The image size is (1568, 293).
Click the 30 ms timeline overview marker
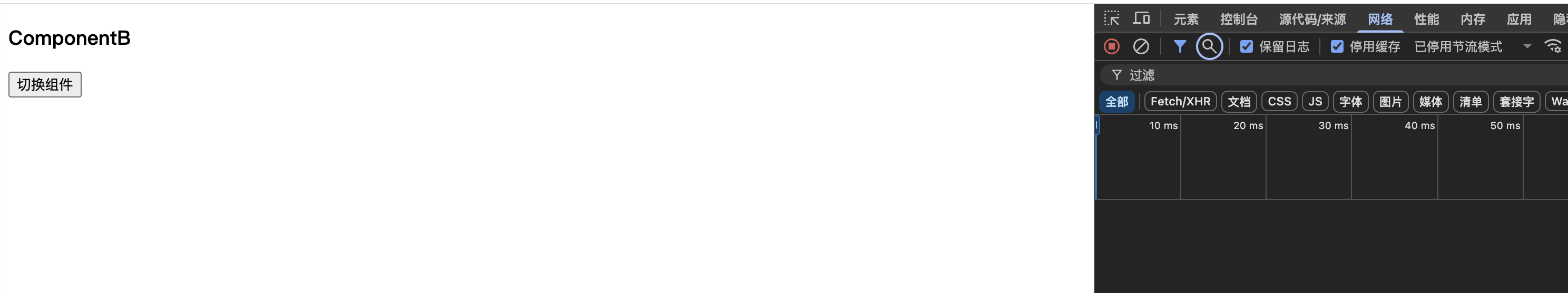[1333, 125]
